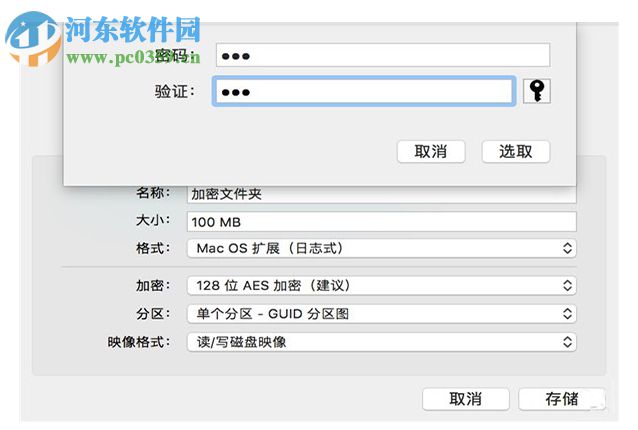
Task: Save the disk image with 存储
Action: tap(562, 399)
